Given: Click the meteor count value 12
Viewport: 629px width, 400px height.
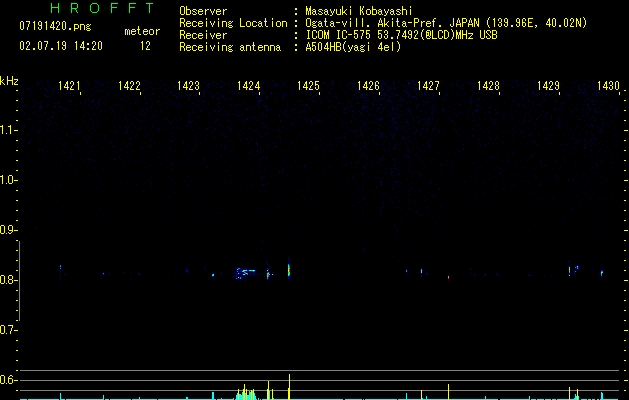Looking at the screenshot, I should [145, 46].
